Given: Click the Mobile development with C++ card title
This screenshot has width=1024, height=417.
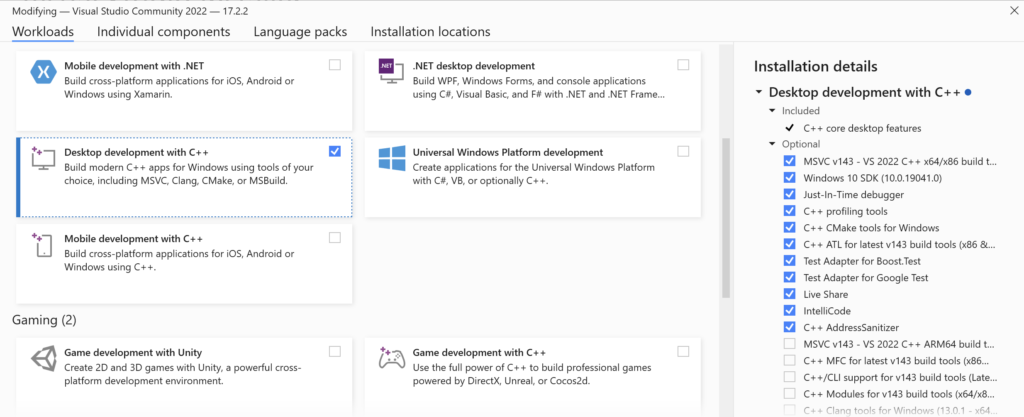Looking at the screenshot, I should click(134, 238).
